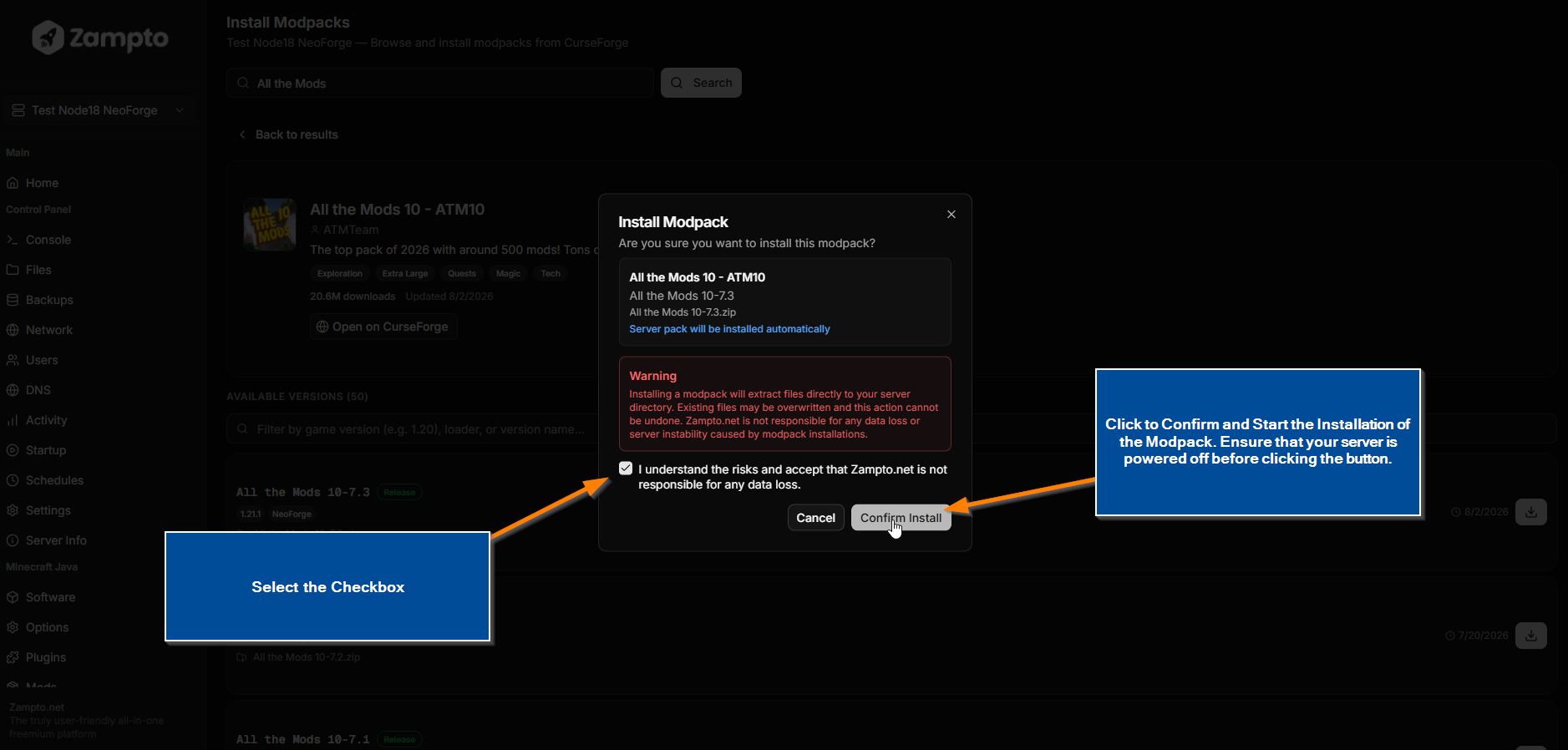The image size is (1568, 750).
Task: Open the Console page
Action: (48, 240)
